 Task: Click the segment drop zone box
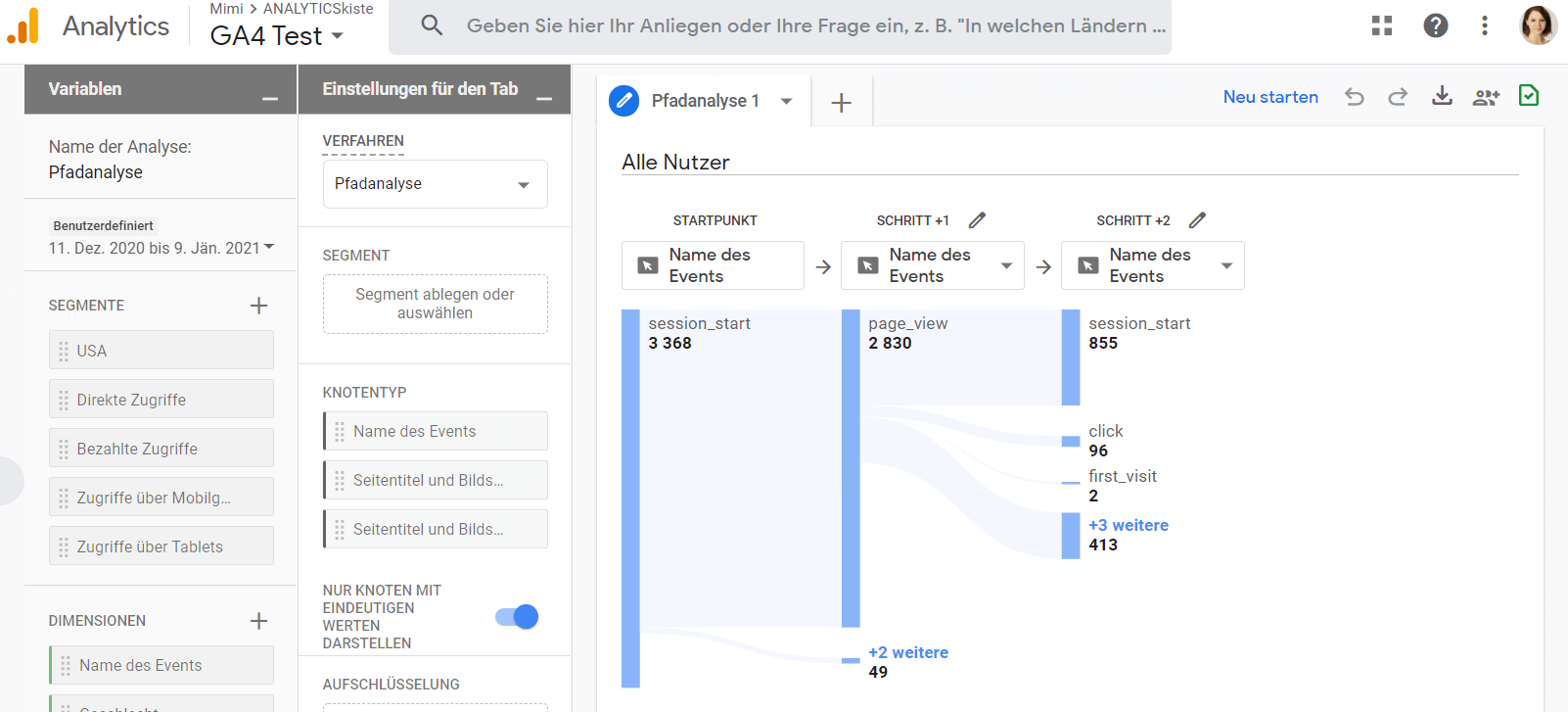click(x=435, y=304)
